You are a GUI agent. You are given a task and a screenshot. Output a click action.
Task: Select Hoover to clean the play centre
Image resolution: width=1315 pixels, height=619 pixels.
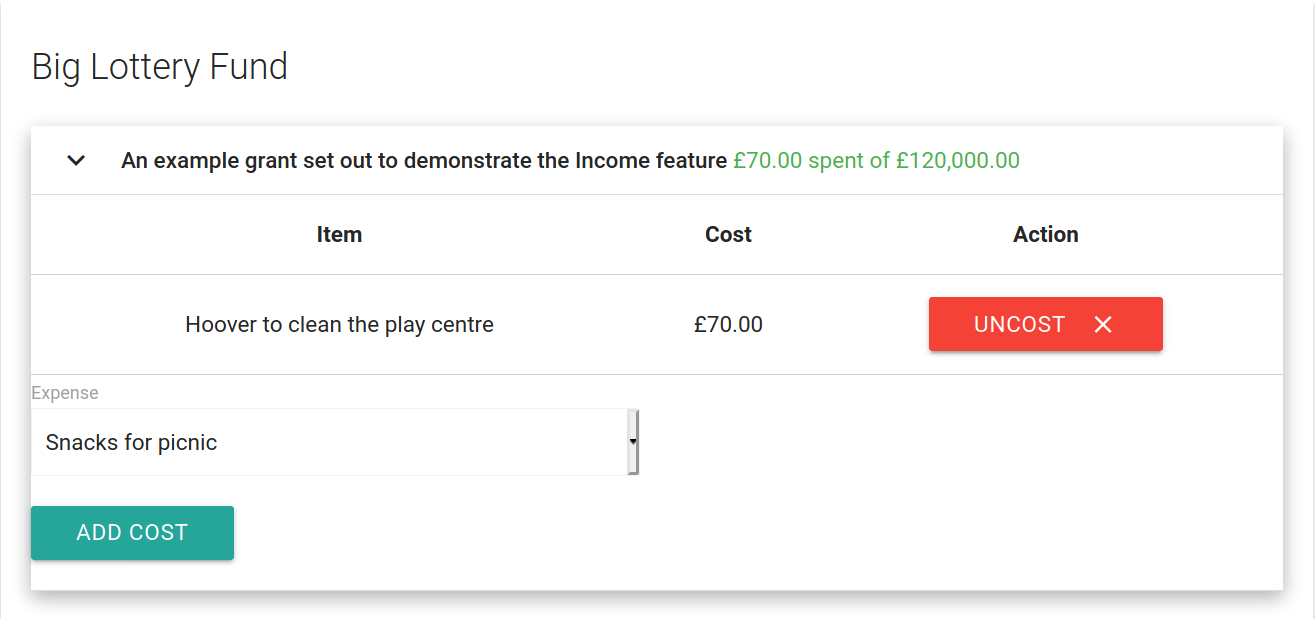(x=339, y=325)
